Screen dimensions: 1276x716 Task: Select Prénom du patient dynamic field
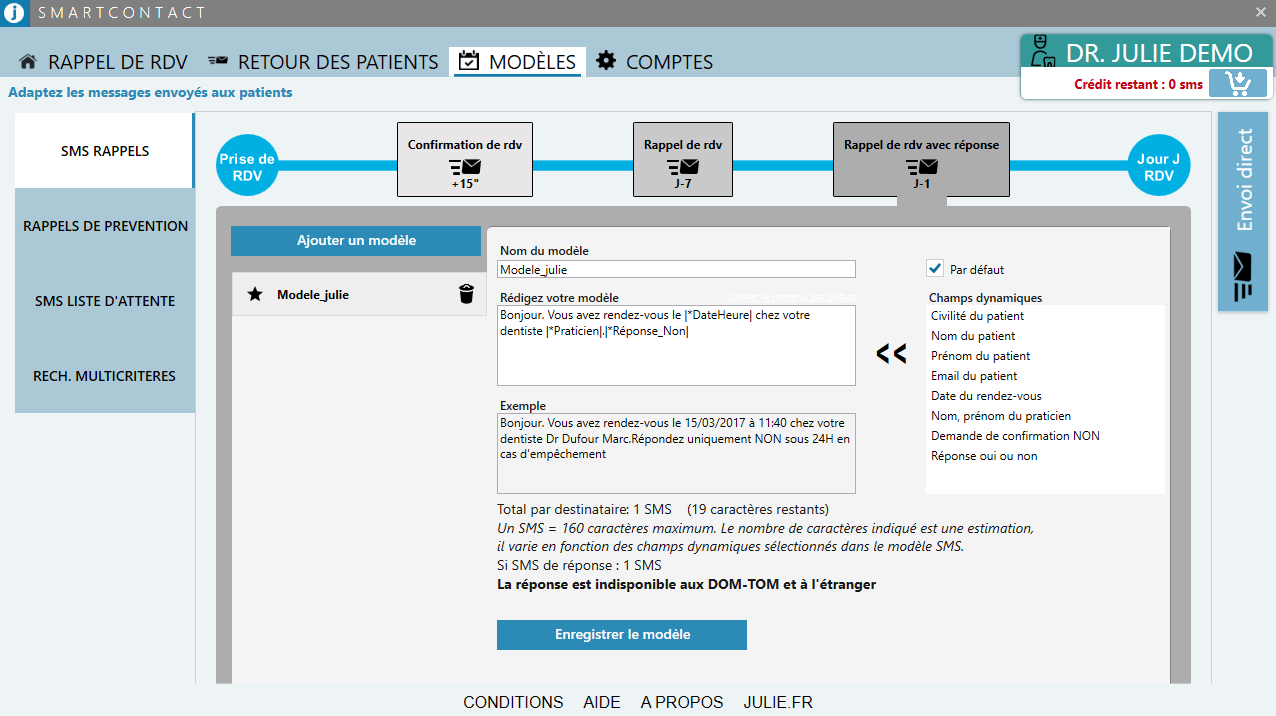tap(980, 356)
